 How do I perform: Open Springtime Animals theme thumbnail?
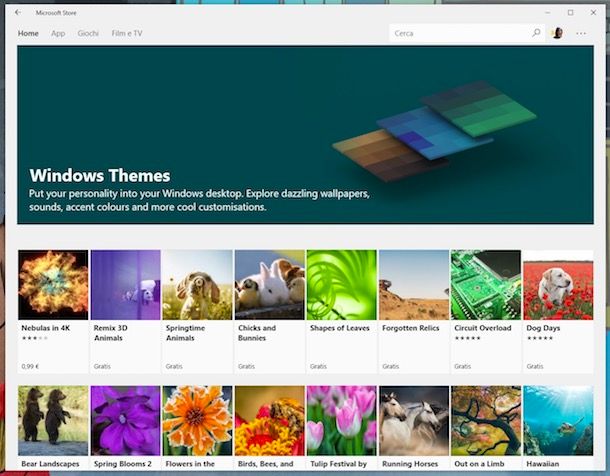(197, 285)
